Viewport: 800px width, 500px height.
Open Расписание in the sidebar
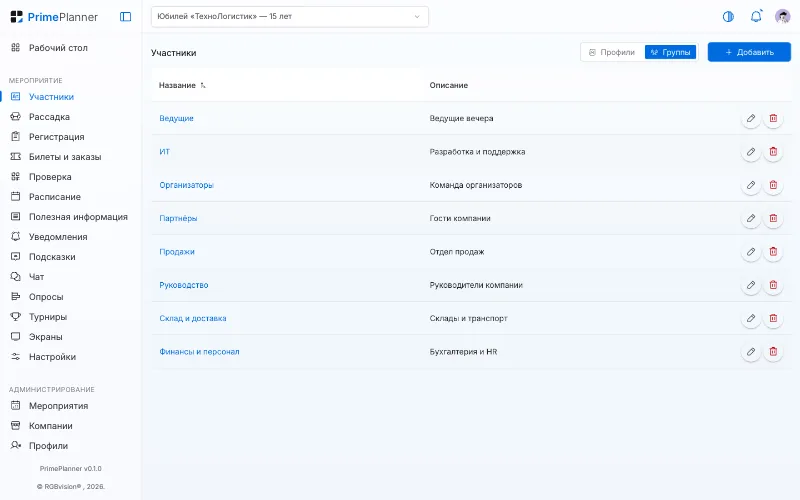pos(70,197)
